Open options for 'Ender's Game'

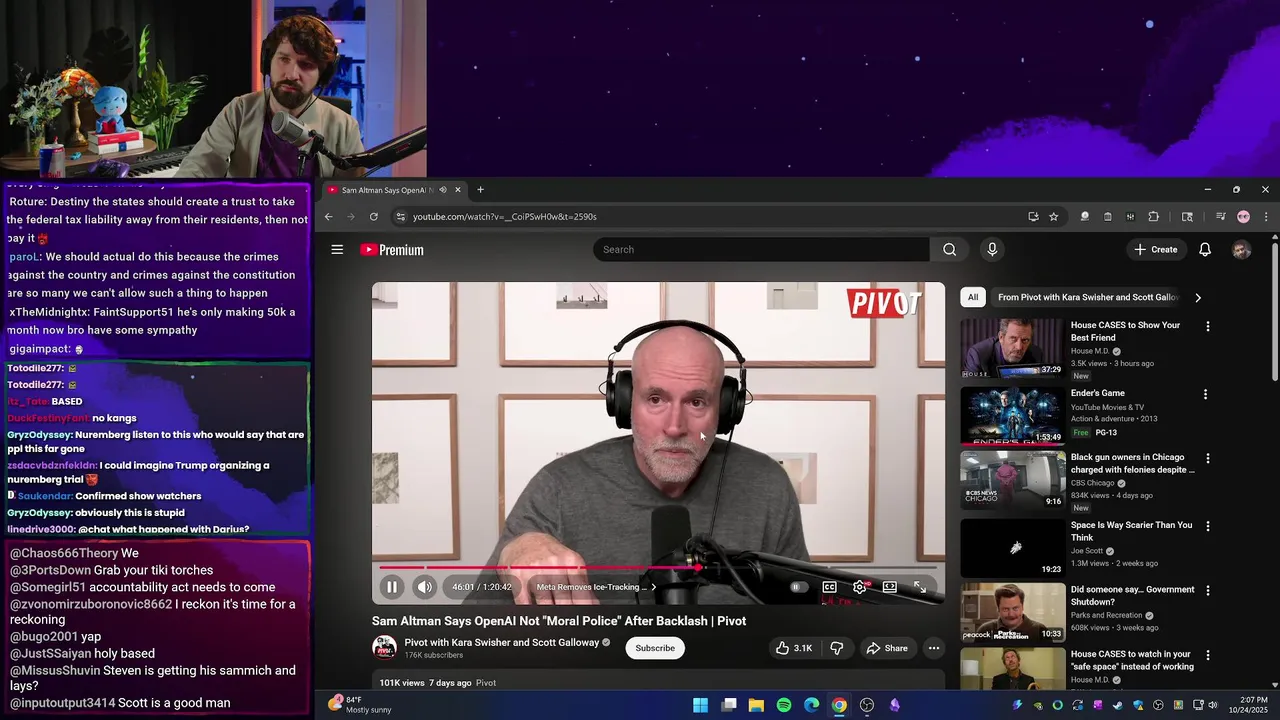coord(1205,394)
